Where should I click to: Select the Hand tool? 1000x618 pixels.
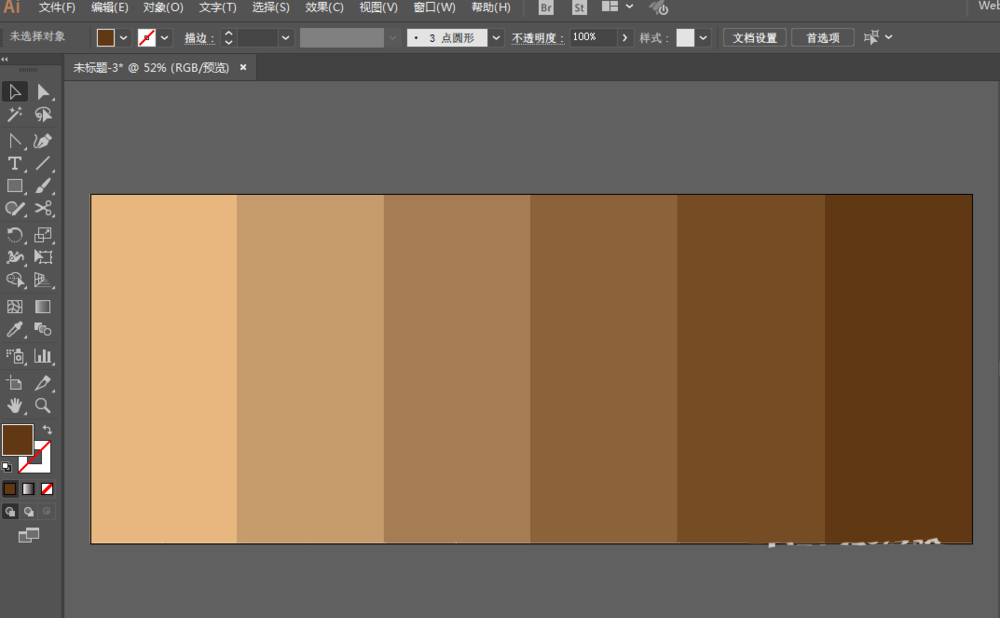click(15, 406)
